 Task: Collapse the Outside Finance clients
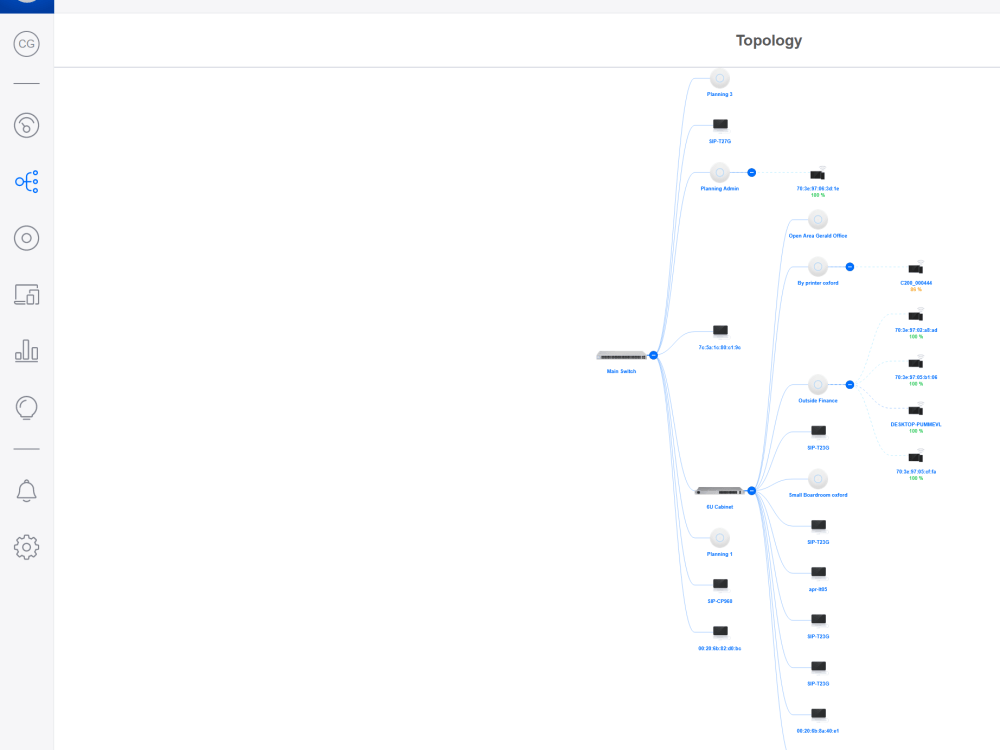(x=849, y=385)
